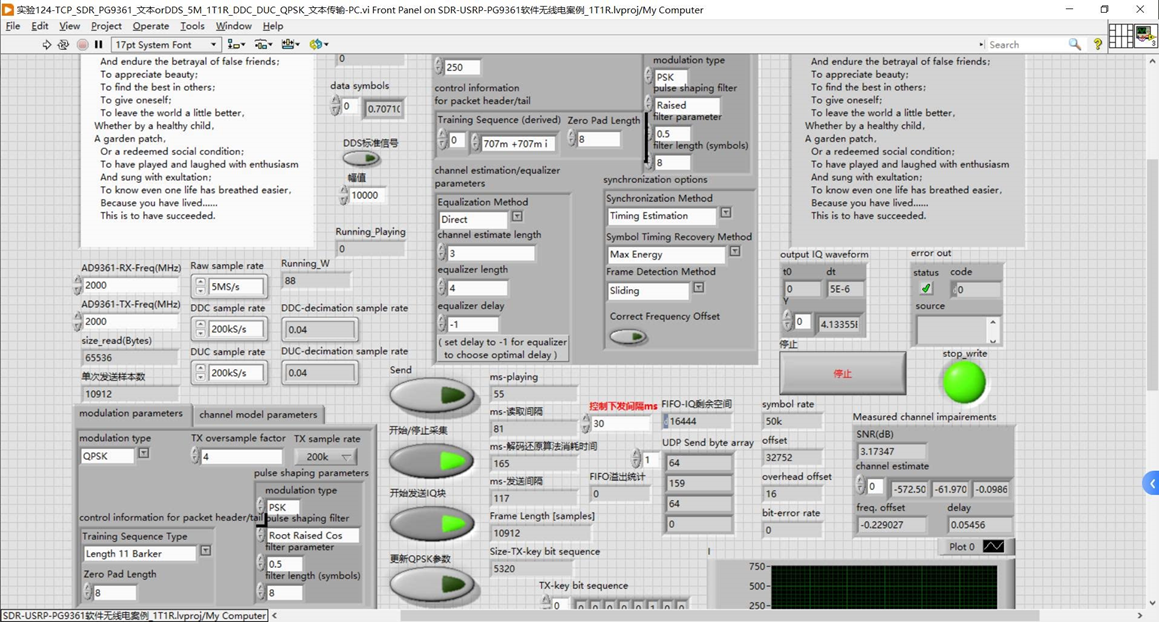
Task: Open the Help menu
Action: pos(273,26)
